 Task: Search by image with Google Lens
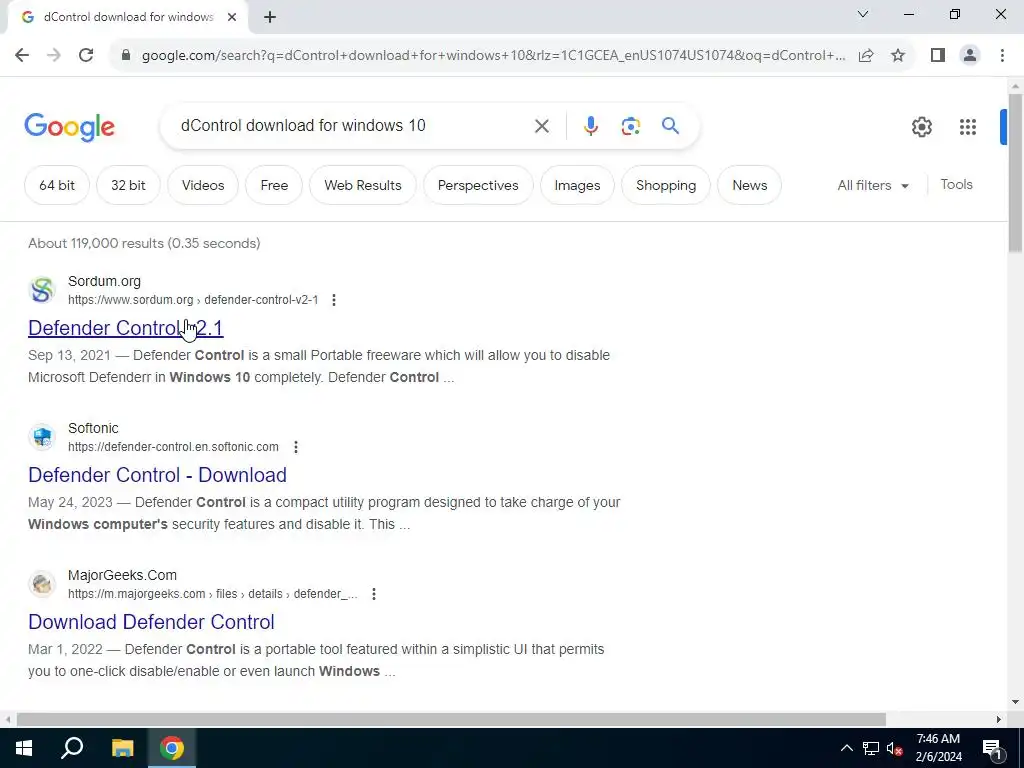(630, 126)
